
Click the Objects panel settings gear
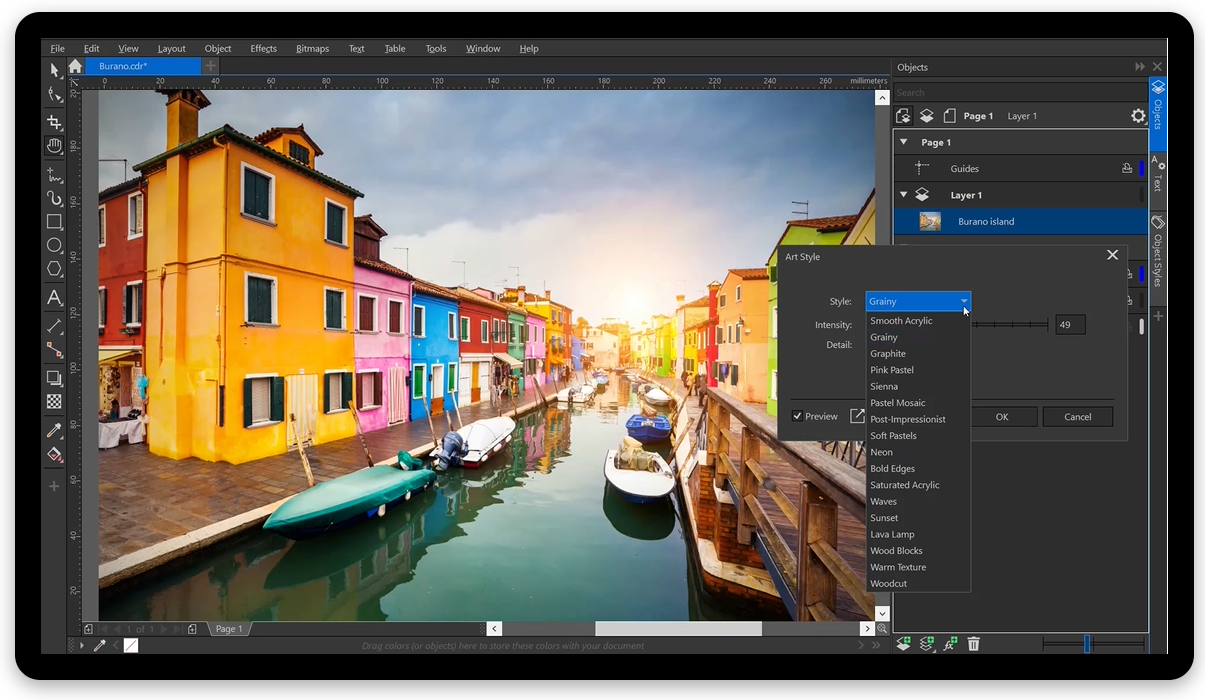pos(1138,116)
